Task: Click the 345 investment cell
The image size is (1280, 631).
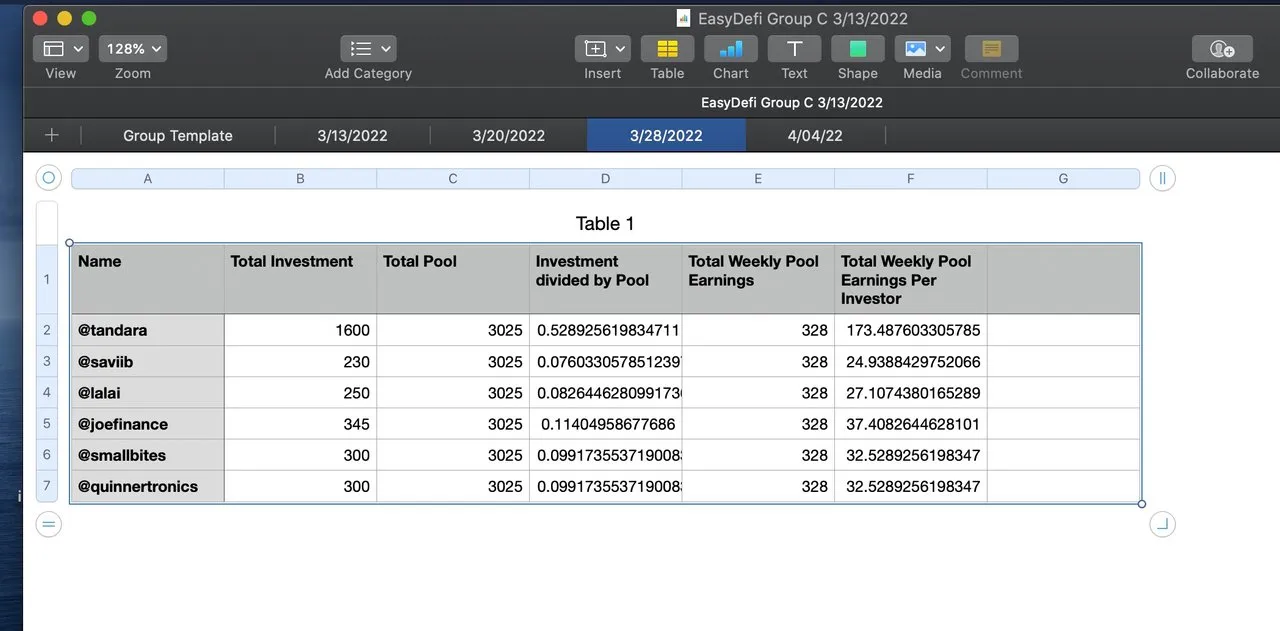Action: (x=300, y=423)
